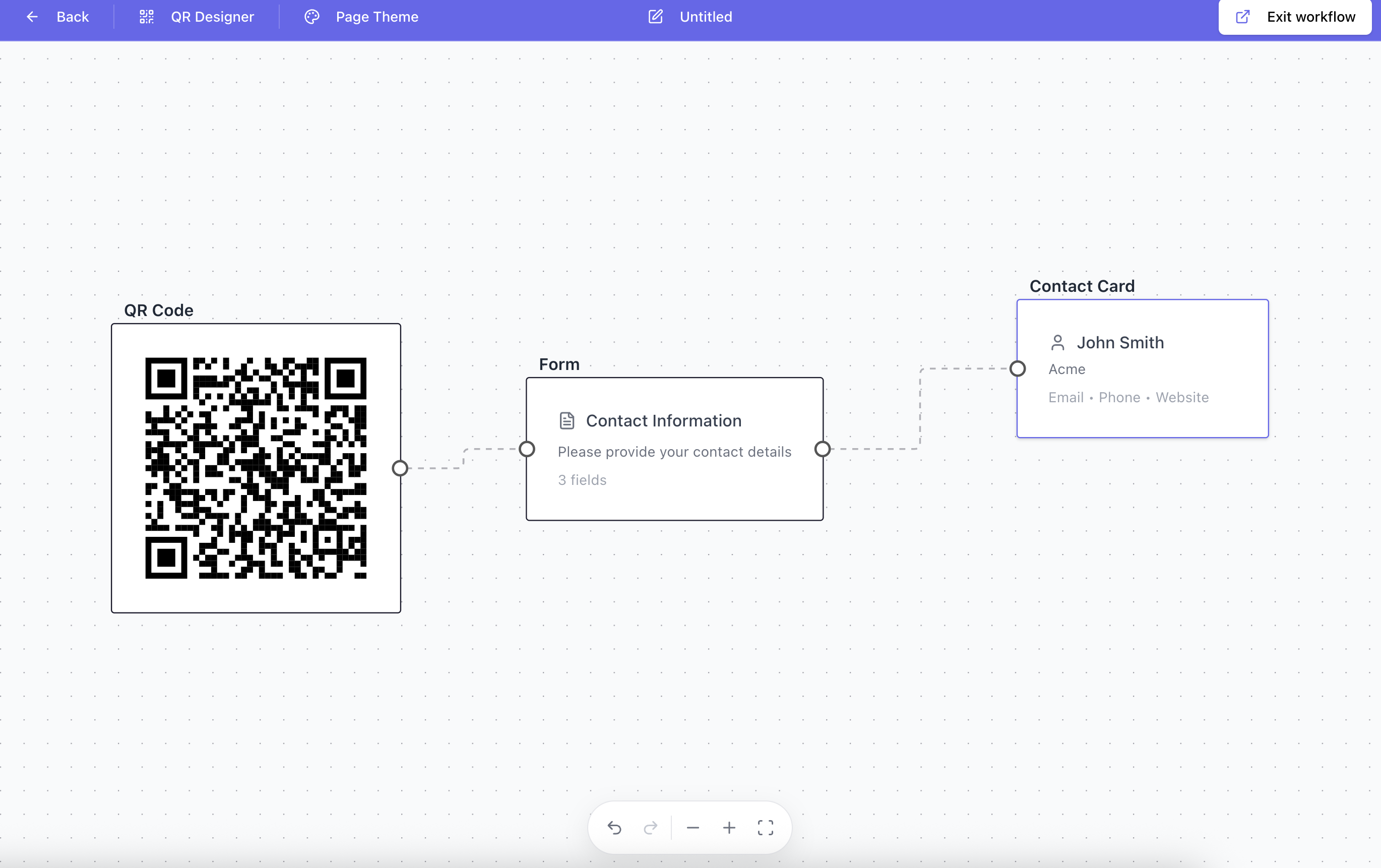Zoom in on the canvas

click(729, 827)
